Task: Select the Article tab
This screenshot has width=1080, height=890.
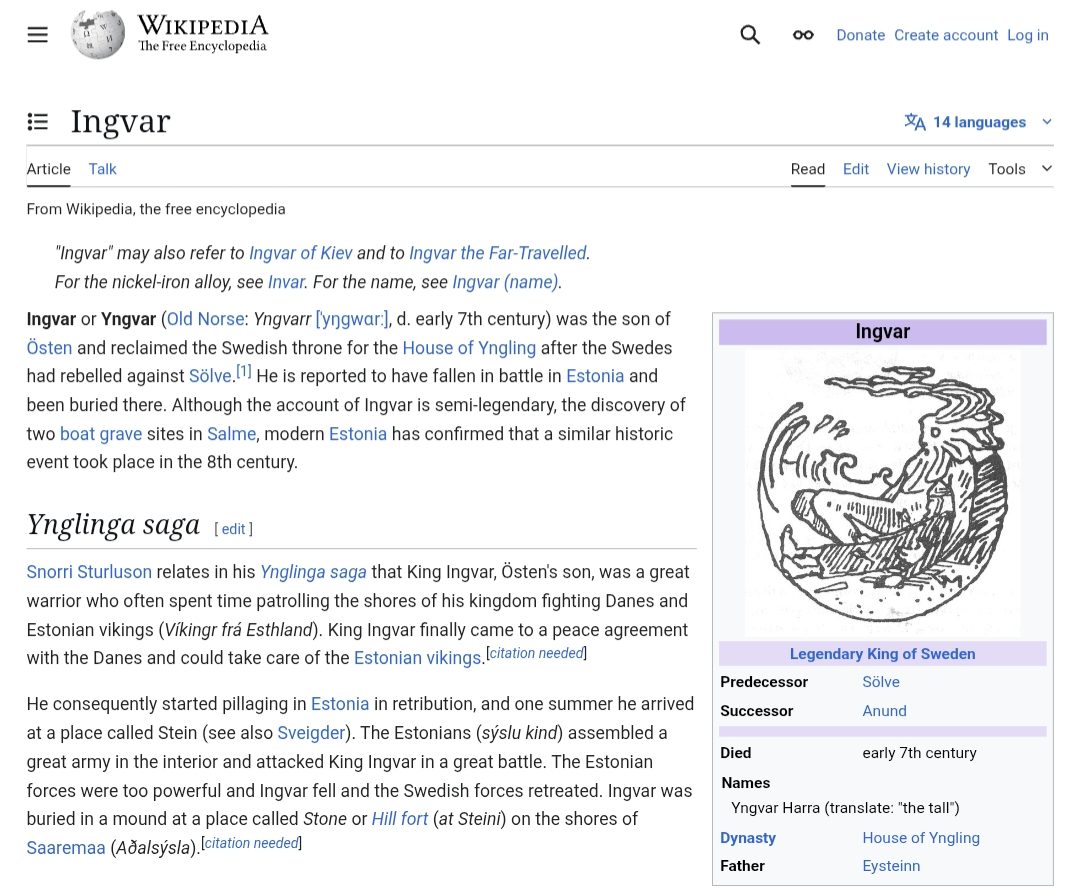Action: 49,169
